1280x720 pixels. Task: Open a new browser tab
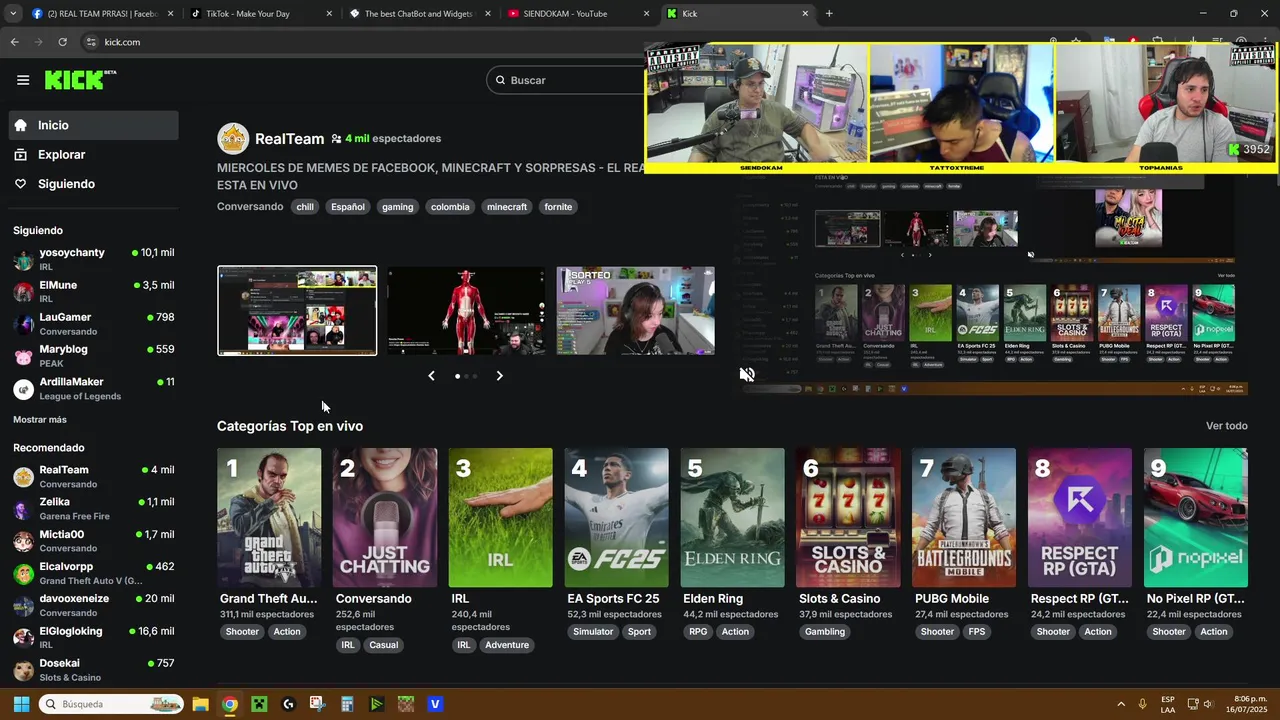pyautogui.click(x=829, y=14)
